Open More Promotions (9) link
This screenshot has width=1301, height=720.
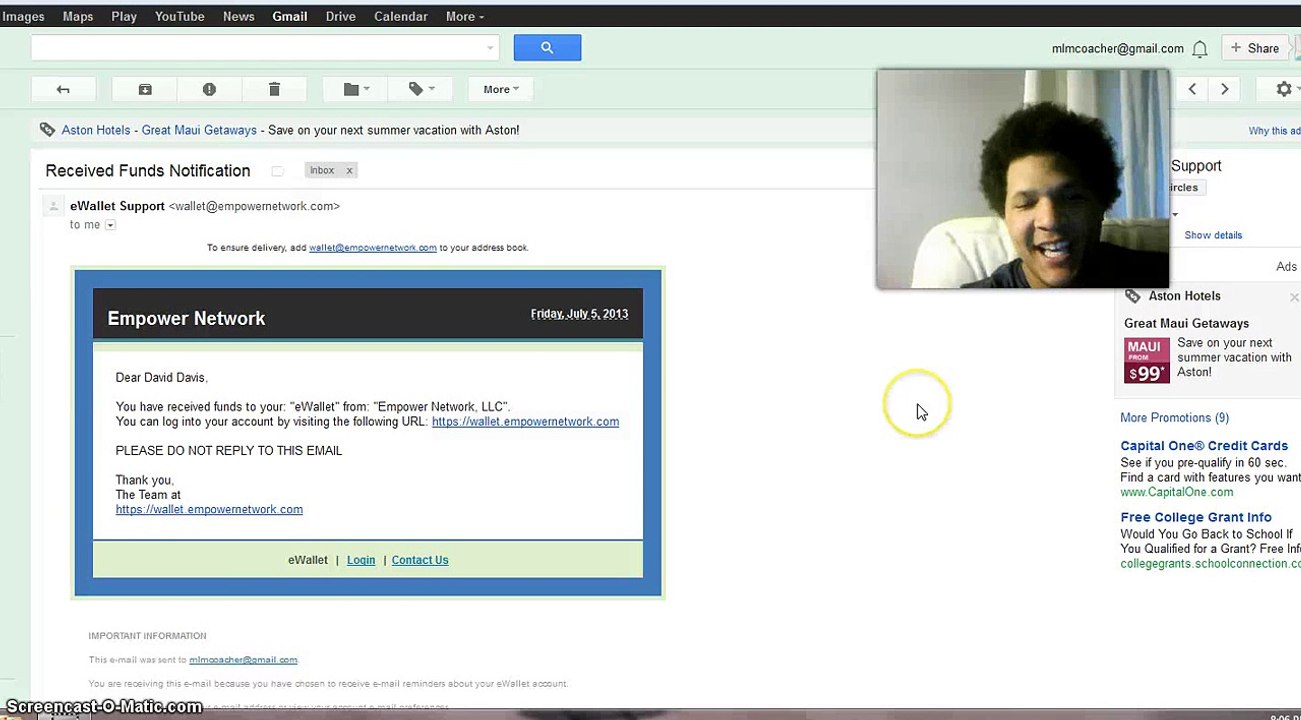tap(1174, 417)
